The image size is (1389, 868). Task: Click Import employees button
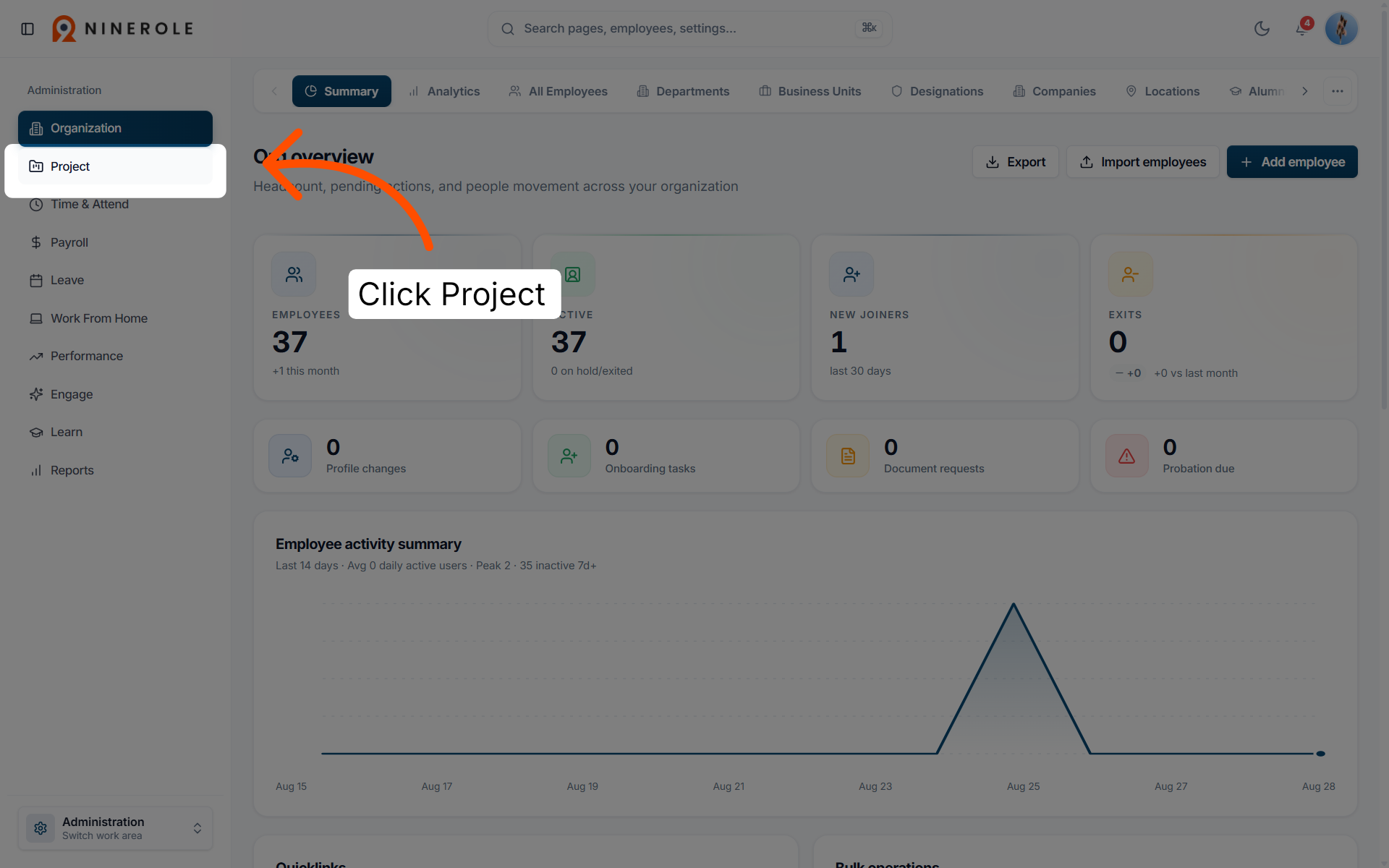click(x=1143, y=162)
